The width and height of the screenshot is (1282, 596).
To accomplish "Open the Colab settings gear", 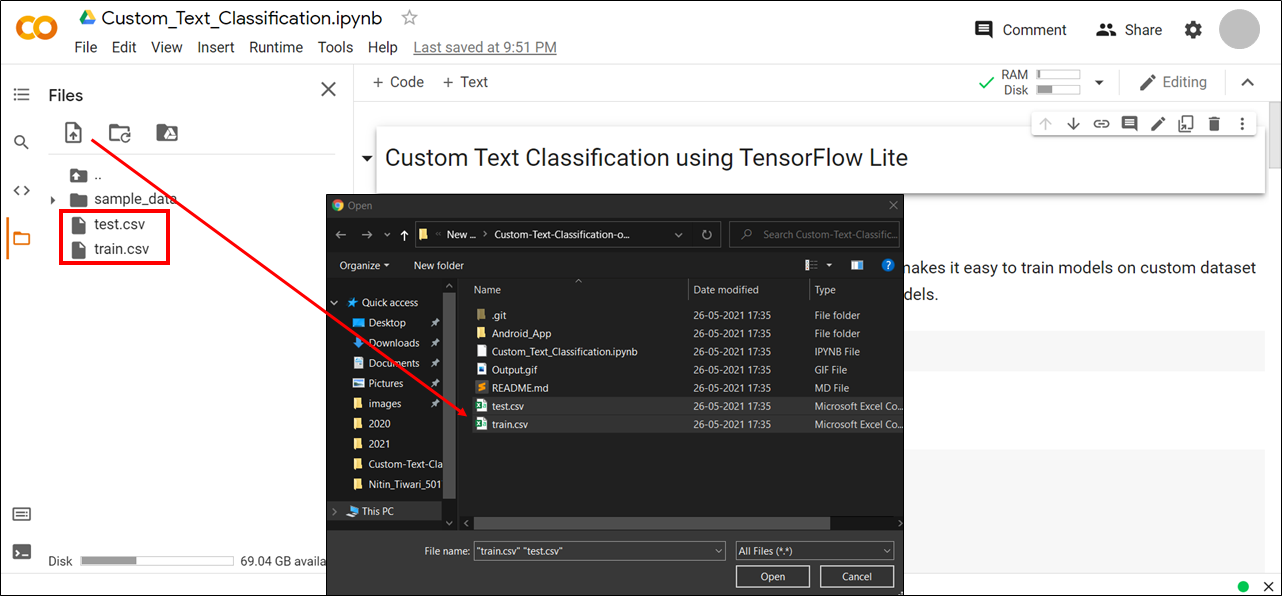I will click(x=1193, y=30).
